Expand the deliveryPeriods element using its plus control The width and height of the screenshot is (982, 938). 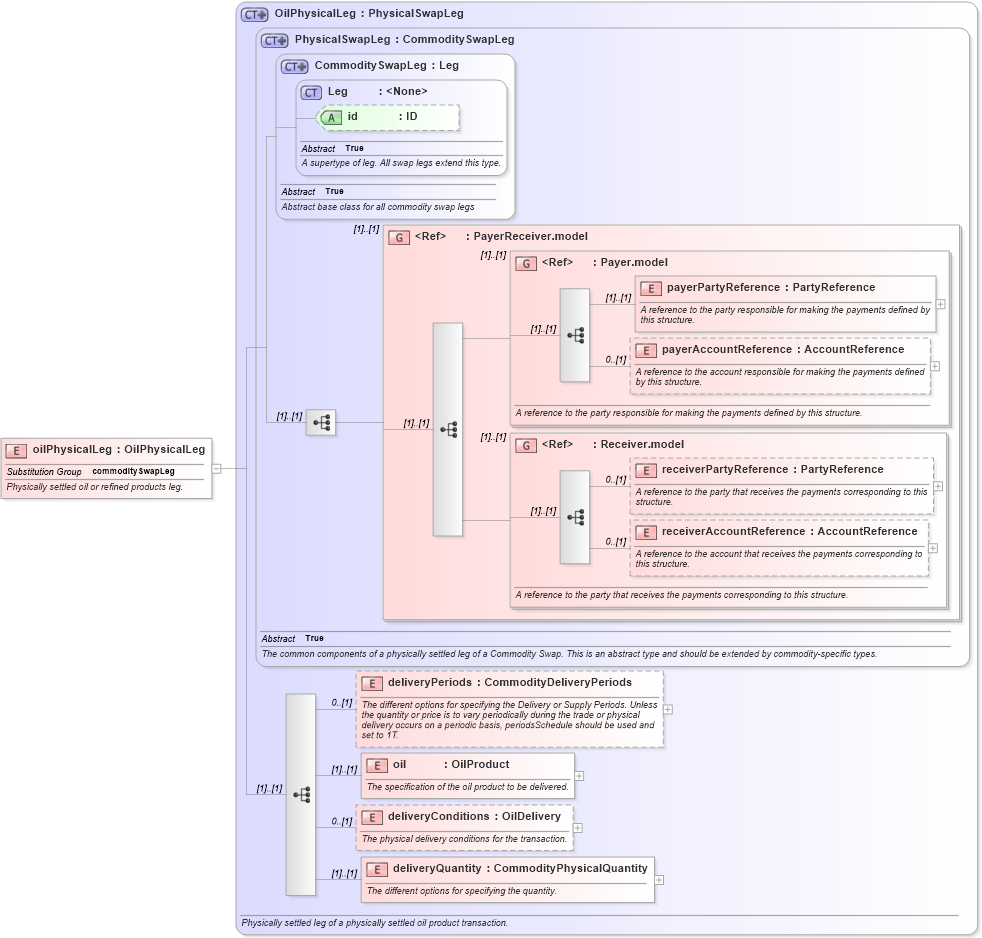[666, 708]
